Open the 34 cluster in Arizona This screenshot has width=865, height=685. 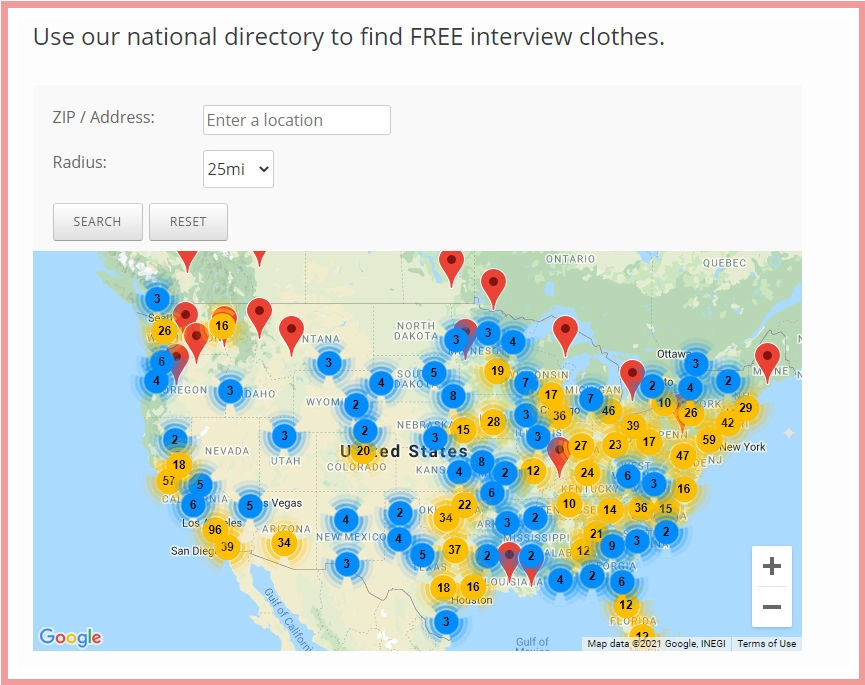[284, 543]
